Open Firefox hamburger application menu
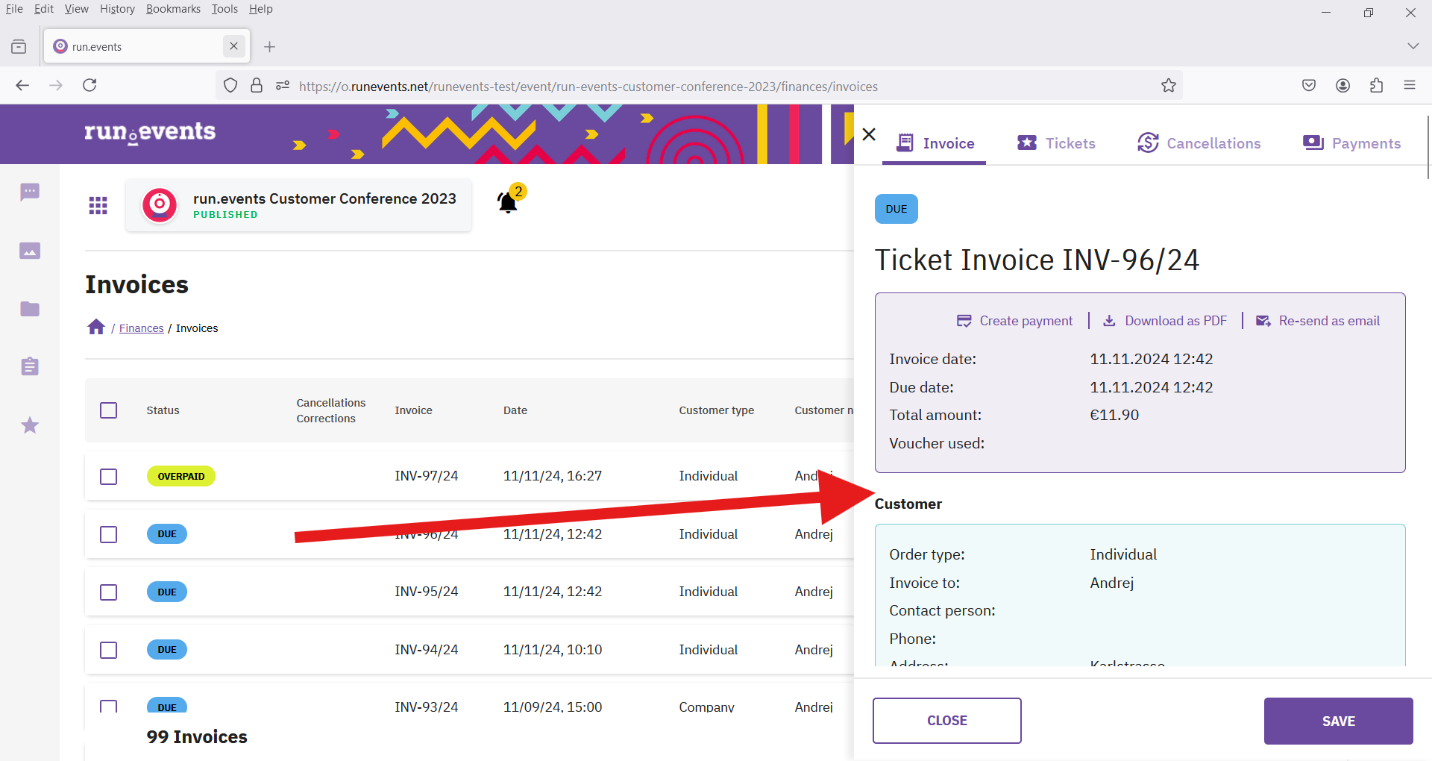This screenshot has width=1432, height=761. coord(1410,86)
